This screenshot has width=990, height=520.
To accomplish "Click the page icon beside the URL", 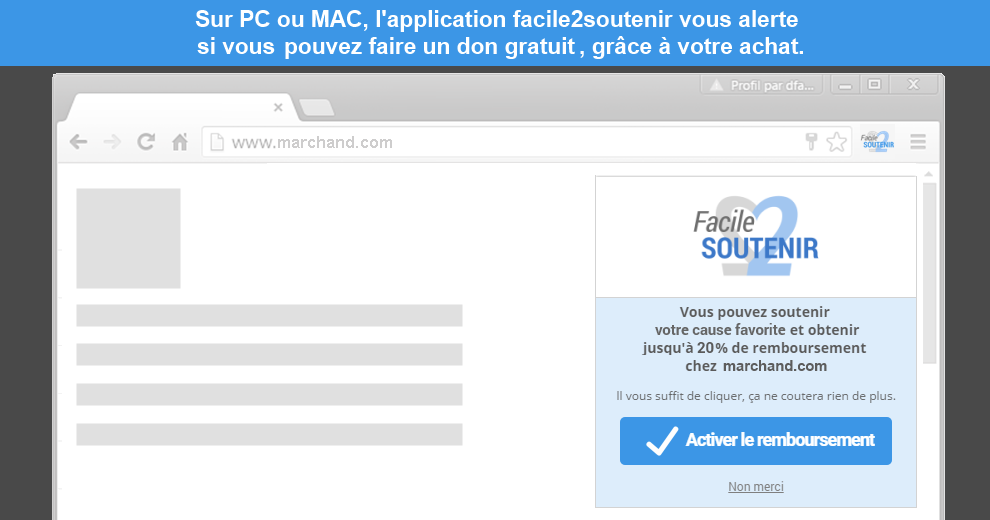I will (x=217, y=142).
